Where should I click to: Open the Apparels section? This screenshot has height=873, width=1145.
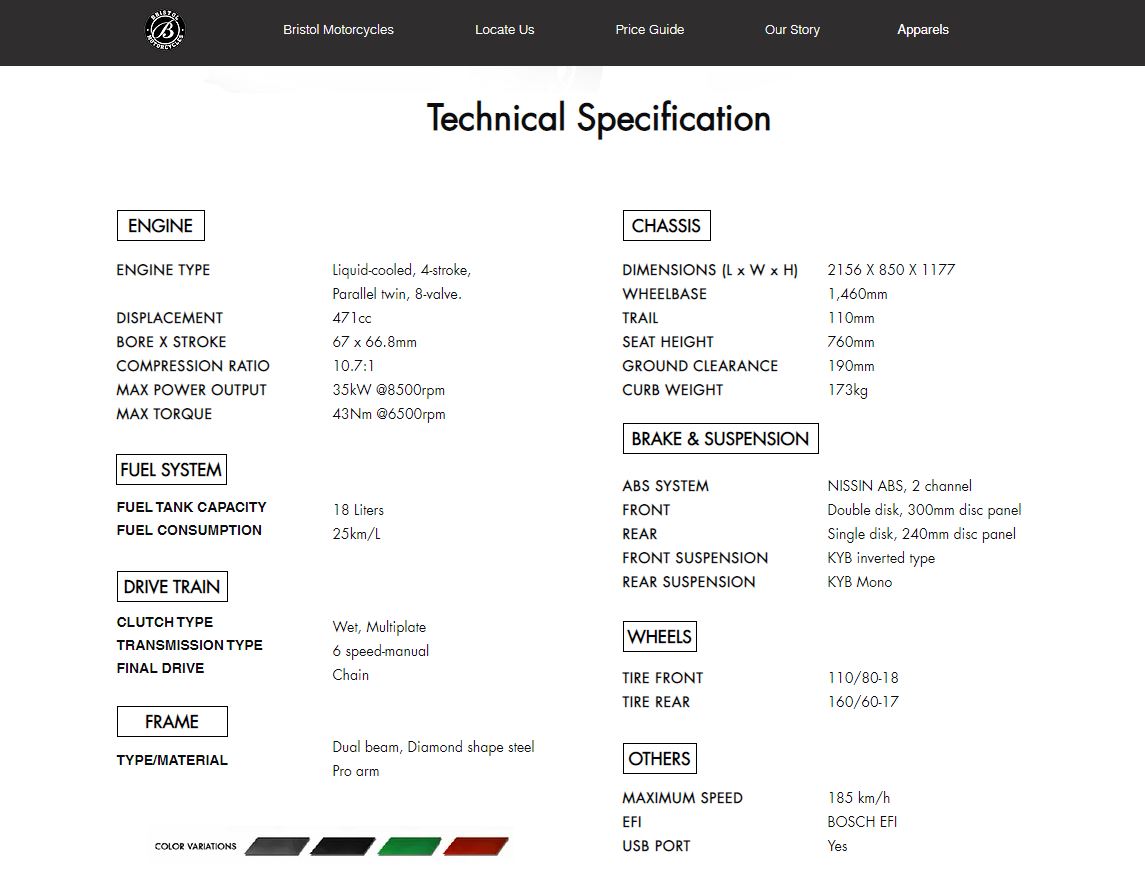coord(923,30)
